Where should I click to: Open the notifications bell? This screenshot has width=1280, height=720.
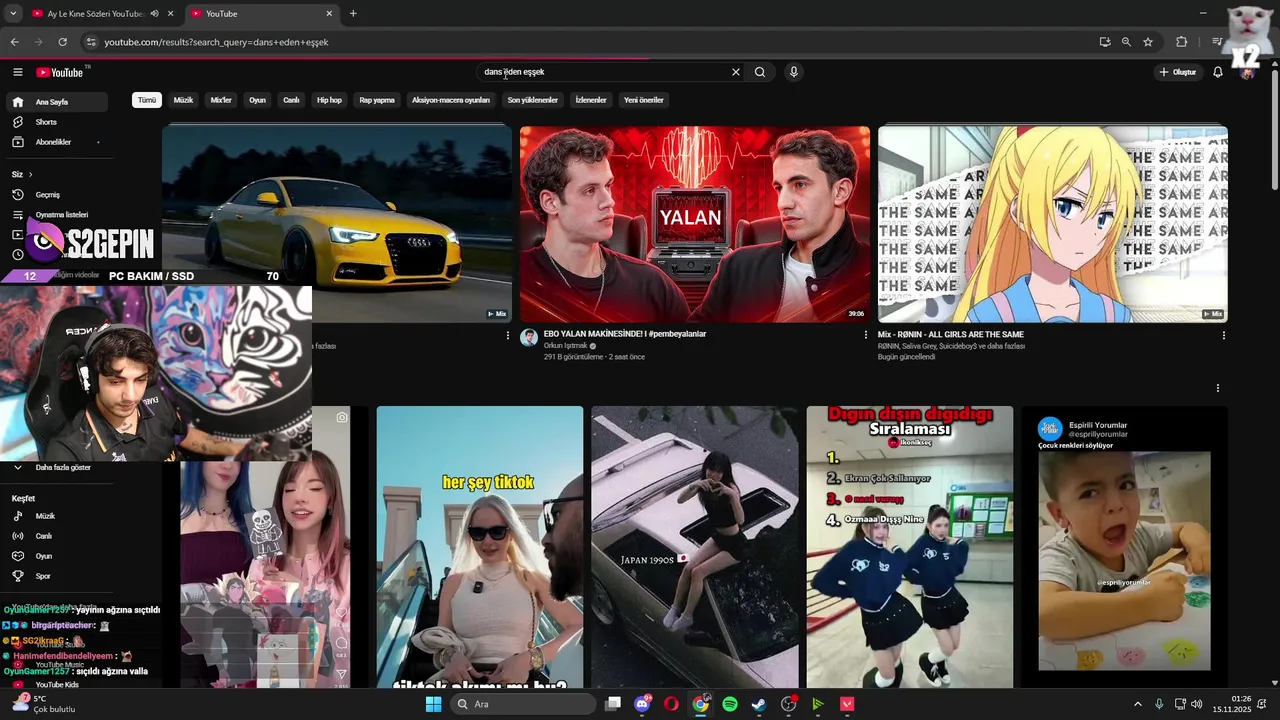pos(1218,72)
